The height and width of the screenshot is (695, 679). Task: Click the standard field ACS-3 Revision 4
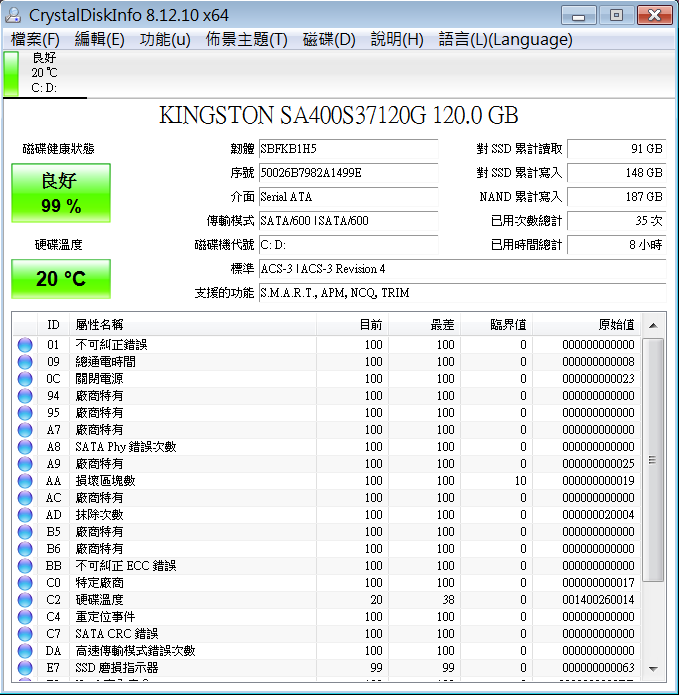point(462,269)
